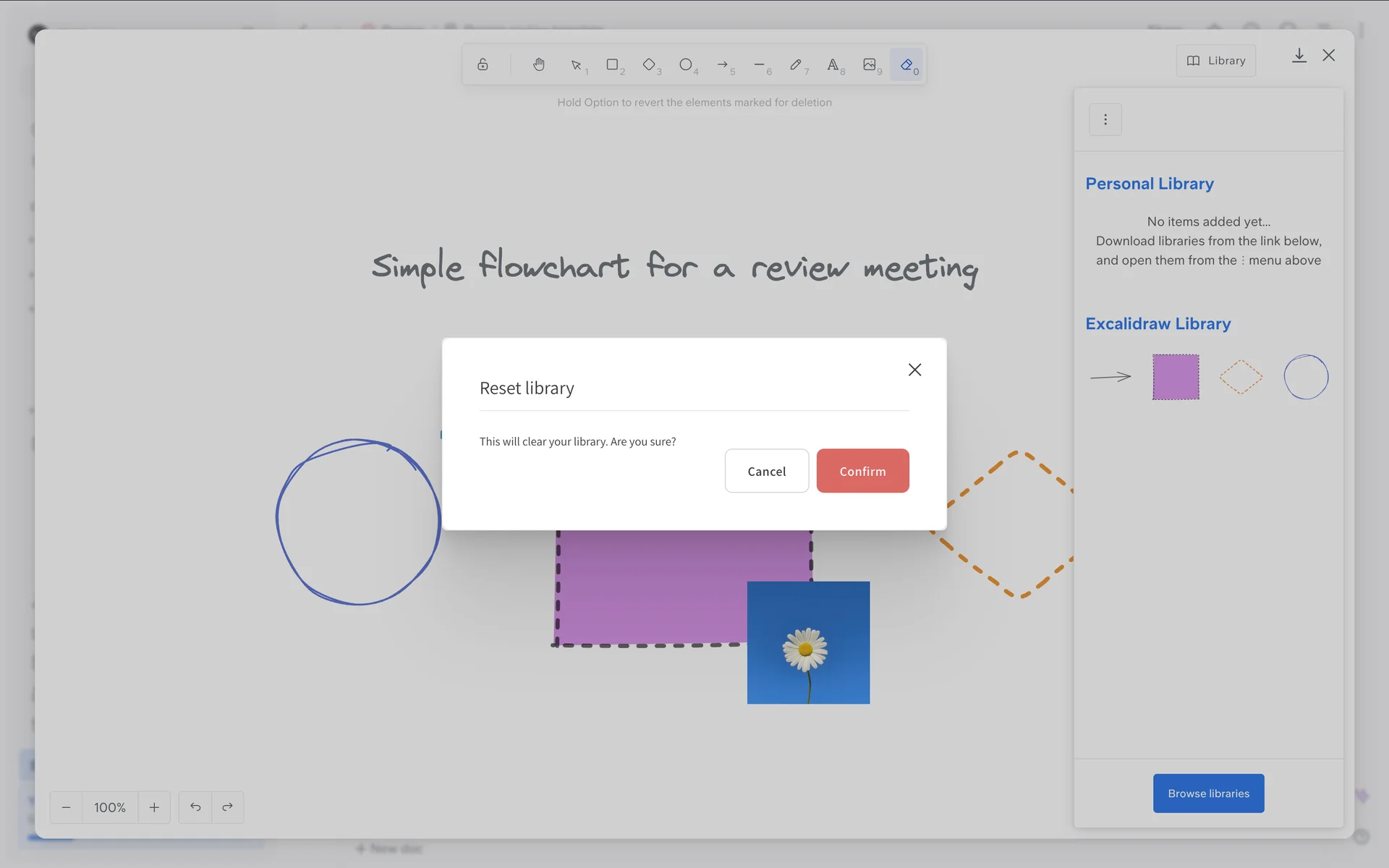Select the Arrow drawing tool
Image resolution: width=1389 pixels, height=868 pixels.
coord(723,64)
